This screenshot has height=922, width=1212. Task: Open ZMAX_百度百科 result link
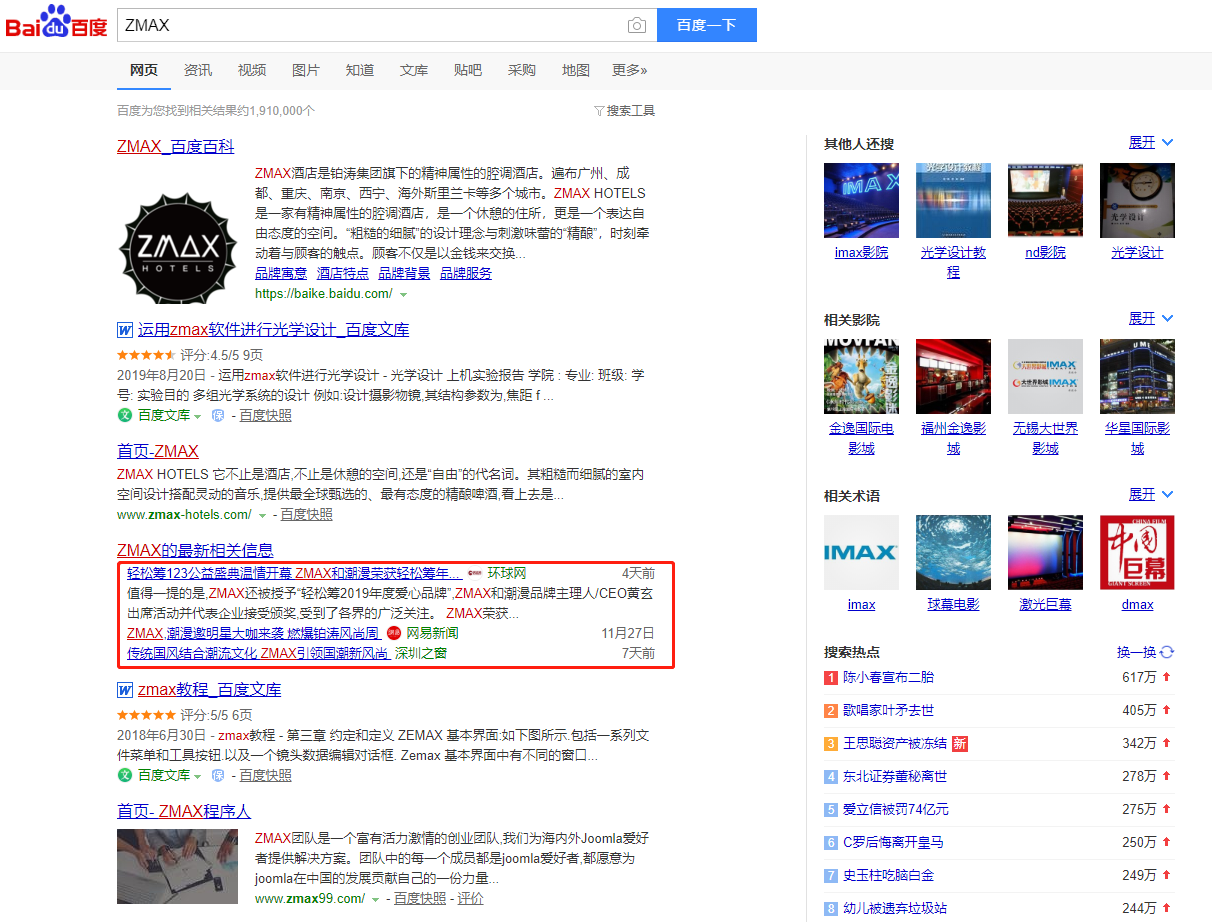176,147
